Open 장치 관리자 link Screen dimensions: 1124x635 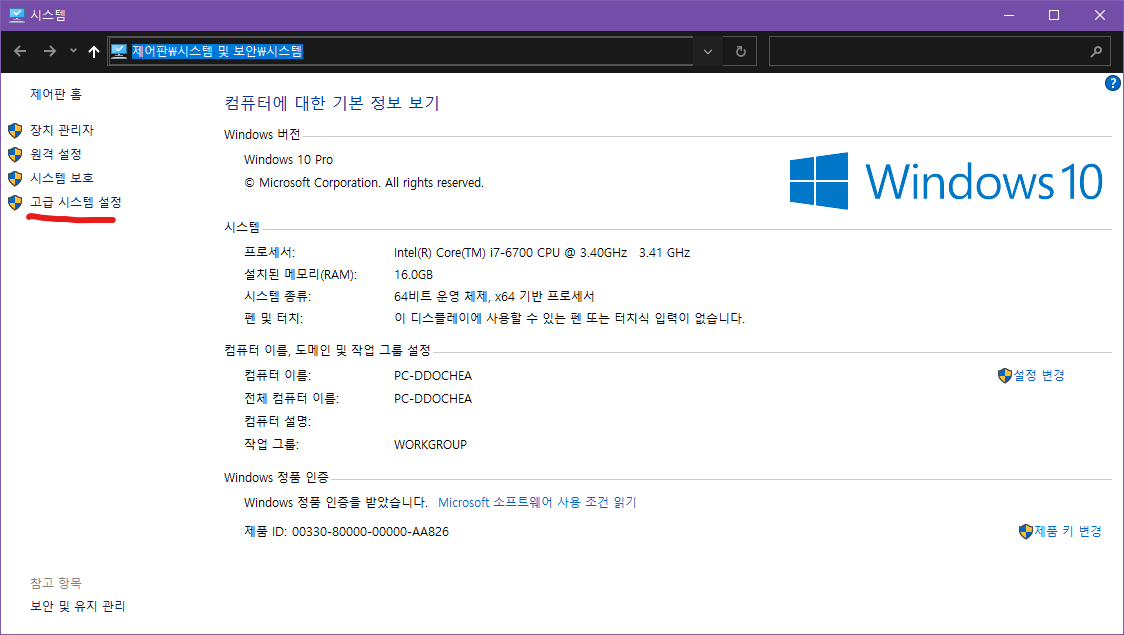tap(62, 130)
